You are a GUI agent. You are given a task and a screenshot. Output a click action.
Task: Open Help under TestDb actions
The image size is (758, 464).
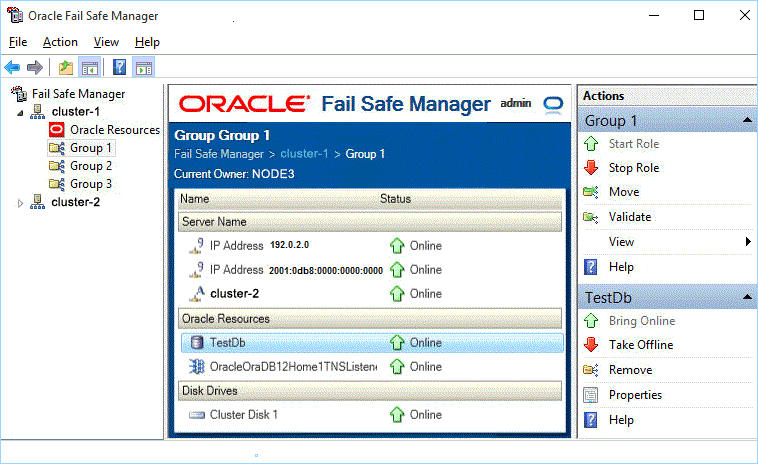pos(621,420)
